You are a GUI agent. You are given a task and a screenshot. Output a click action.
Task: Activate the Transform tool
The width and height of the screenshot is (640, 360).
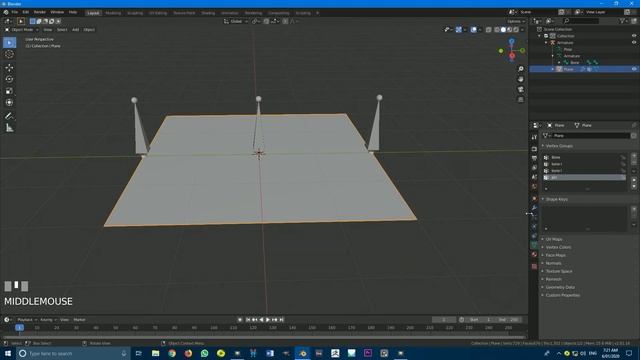pos(9,102)
